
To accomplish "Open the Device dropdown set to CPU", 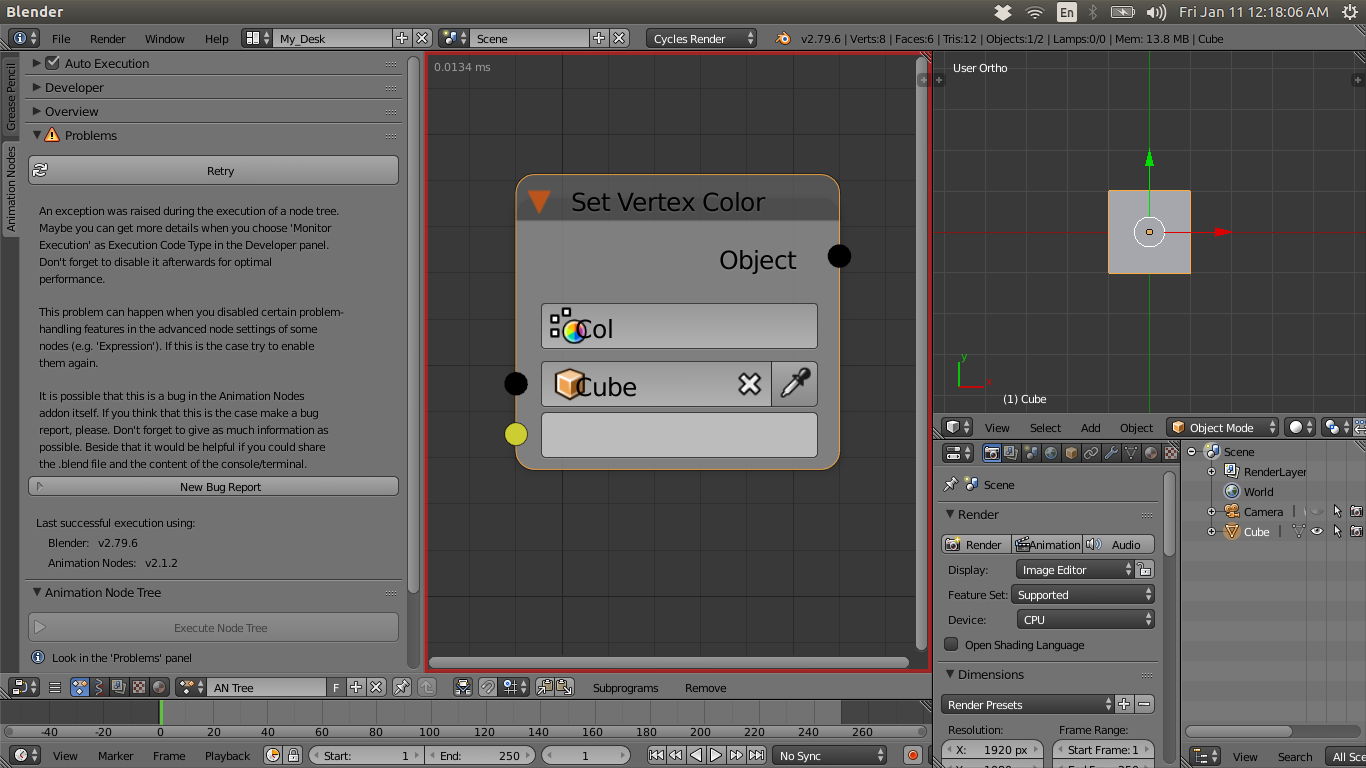I will (x=1085, y=620).
